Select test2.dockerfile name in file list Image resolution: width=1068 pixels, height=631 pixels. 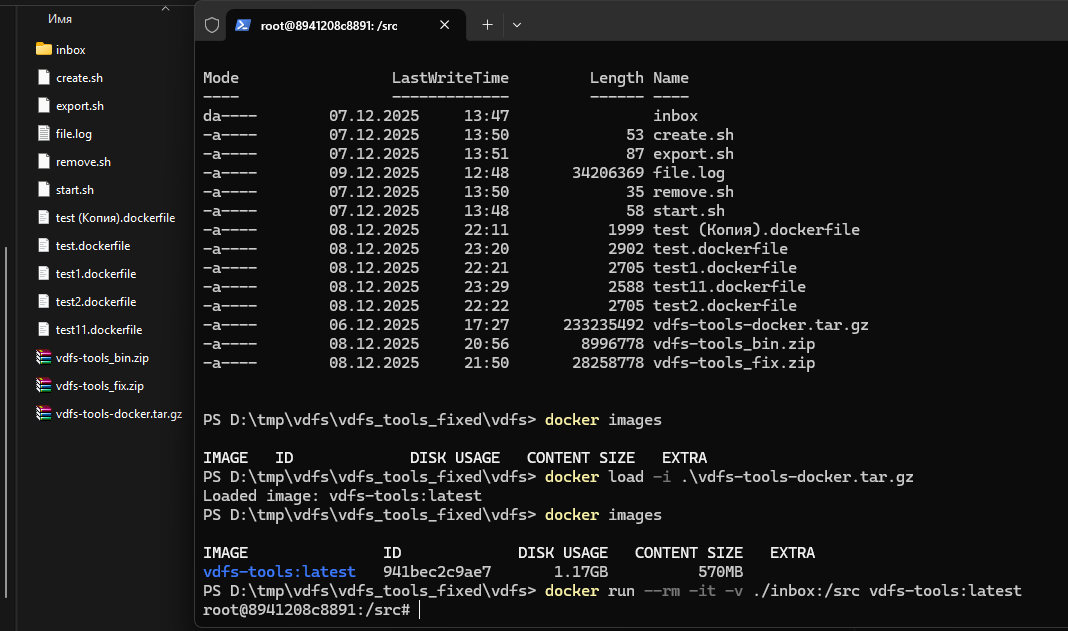96,301
